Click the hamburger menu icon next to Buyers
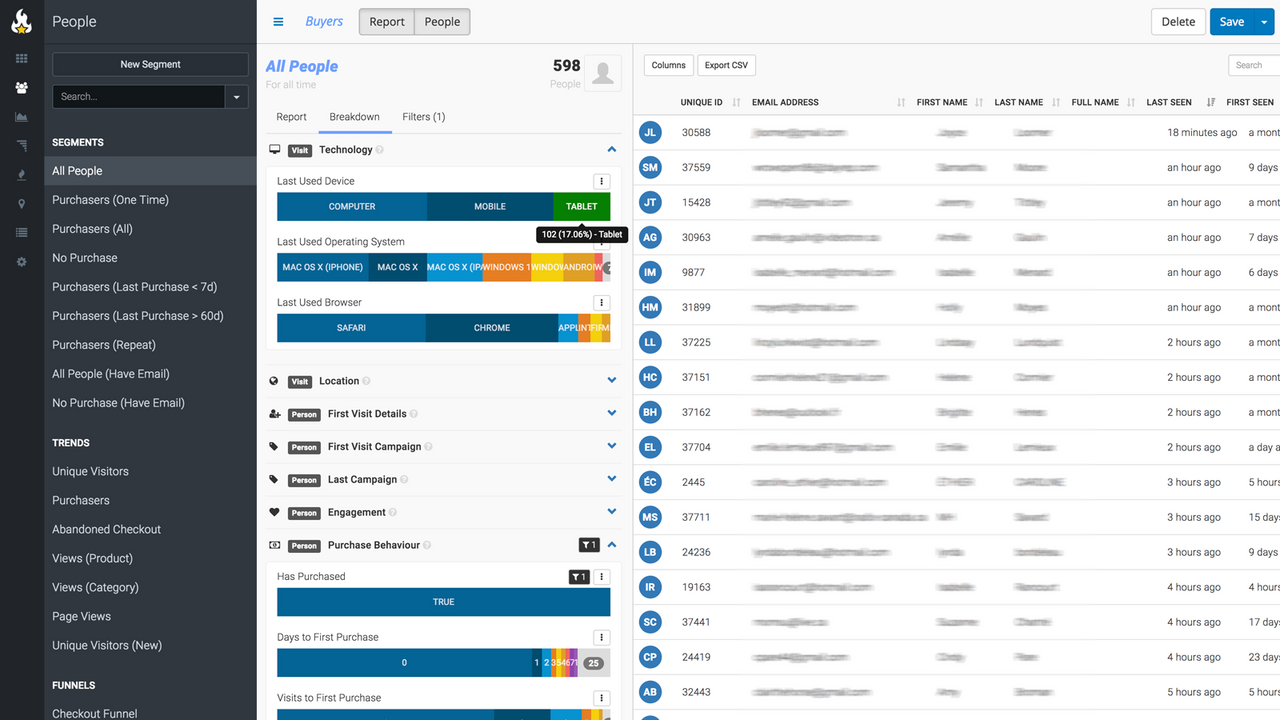 click(x=278, y=21)
